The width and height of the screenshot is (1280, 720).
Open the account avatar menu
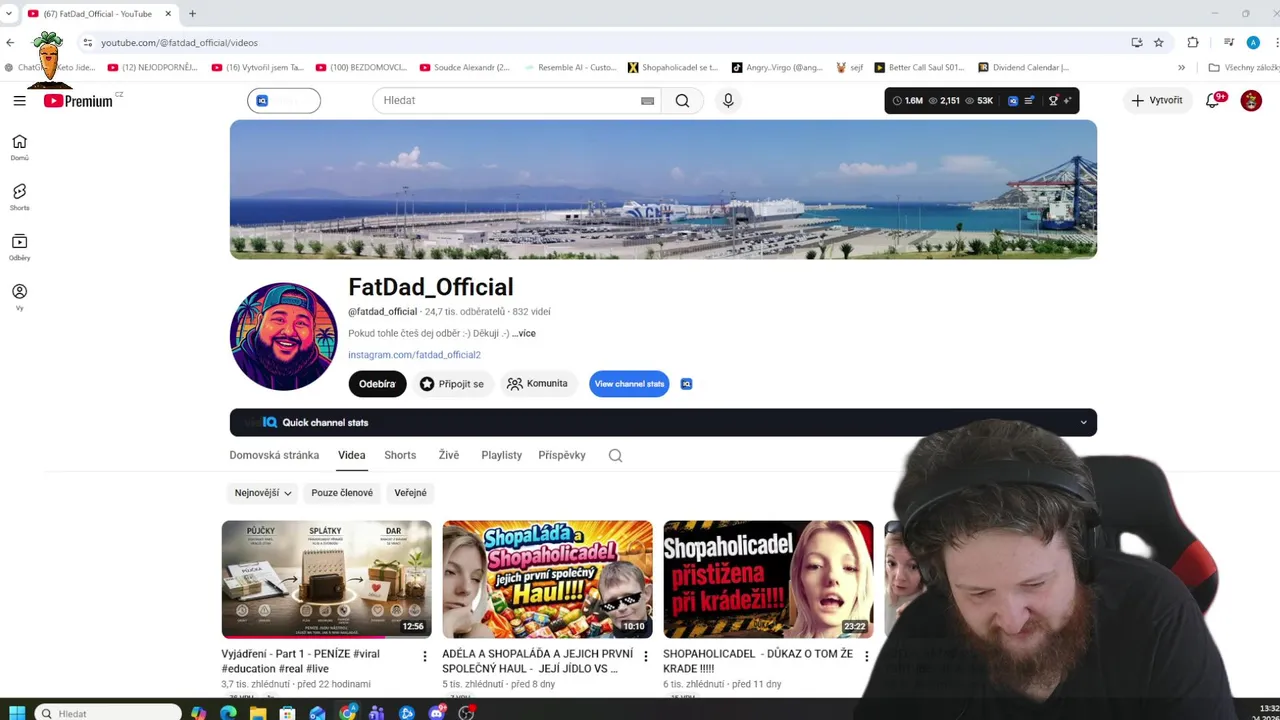[x=1251, y=100]
